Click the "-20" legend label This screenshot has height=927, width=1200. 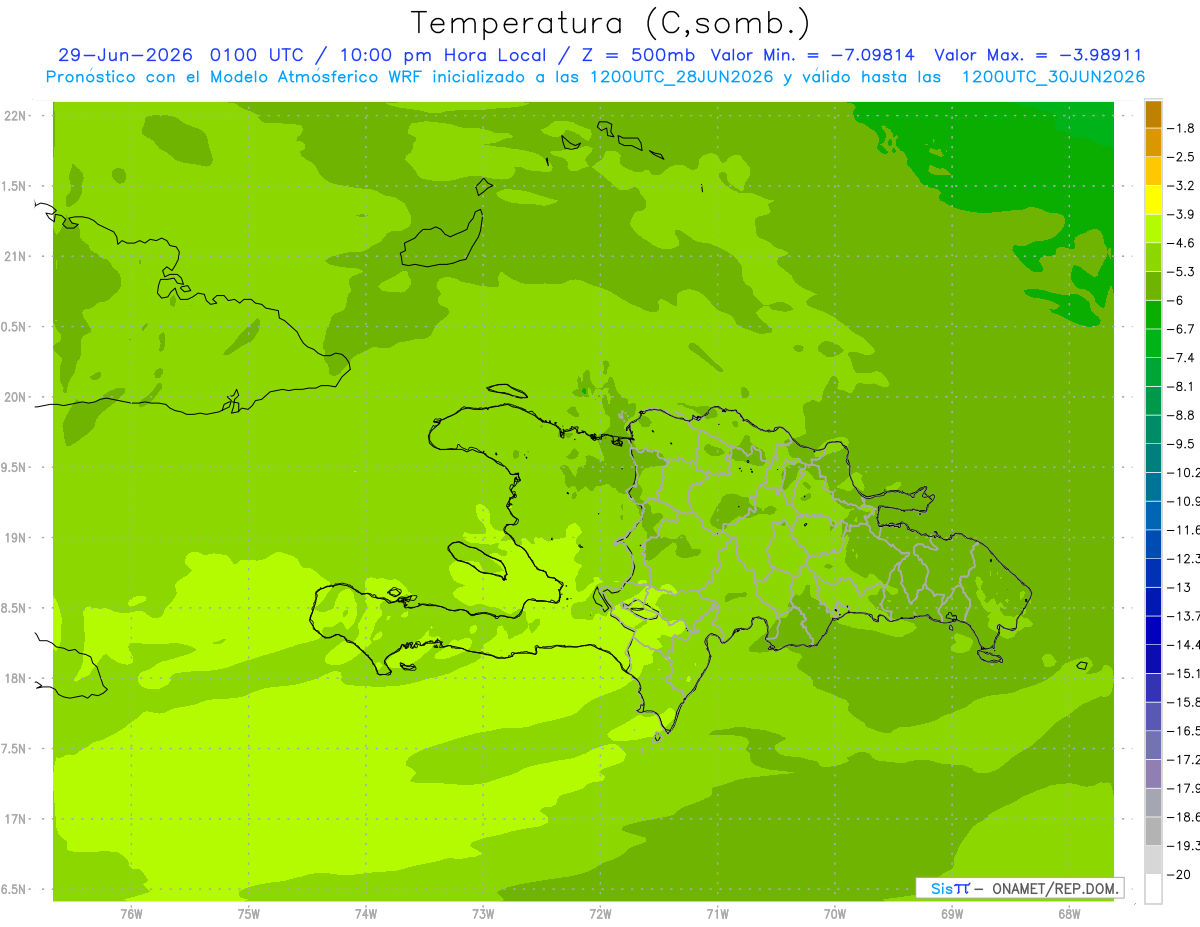click(1181, 875)
